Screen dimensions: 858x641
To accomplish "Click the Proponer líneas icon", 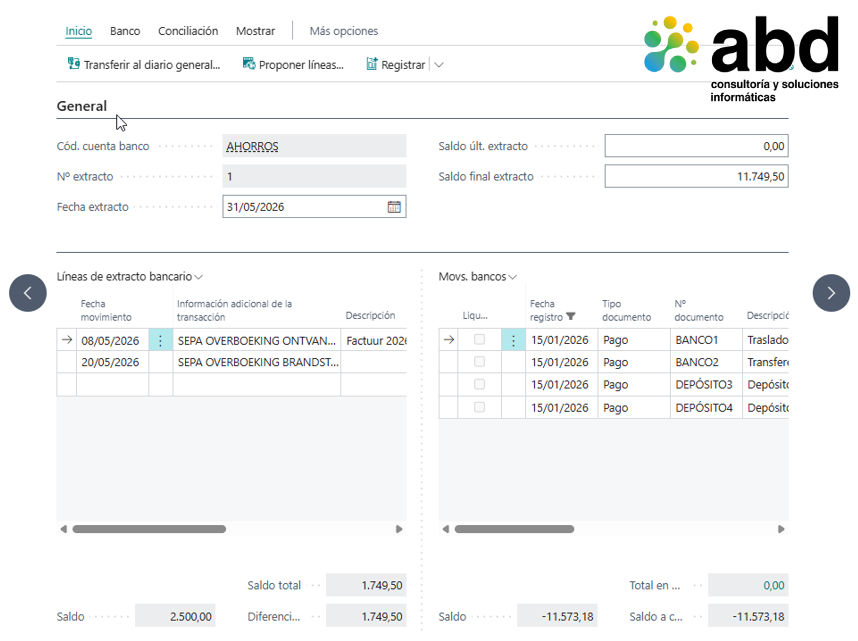I will click(248, 64).
